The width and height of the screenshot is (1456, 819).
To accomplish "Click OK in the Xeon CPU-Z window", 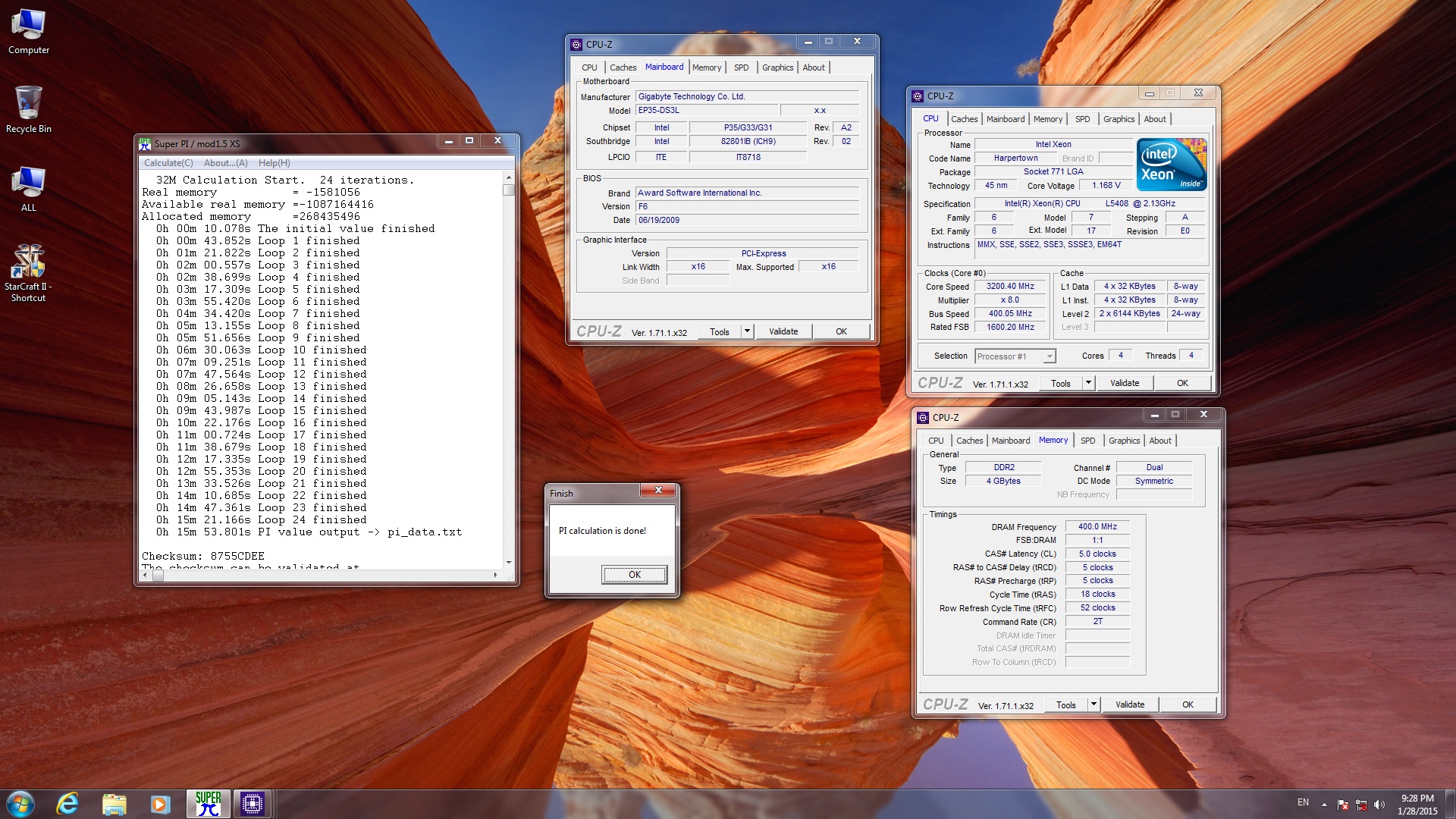I will click(x=1182, y=383).
